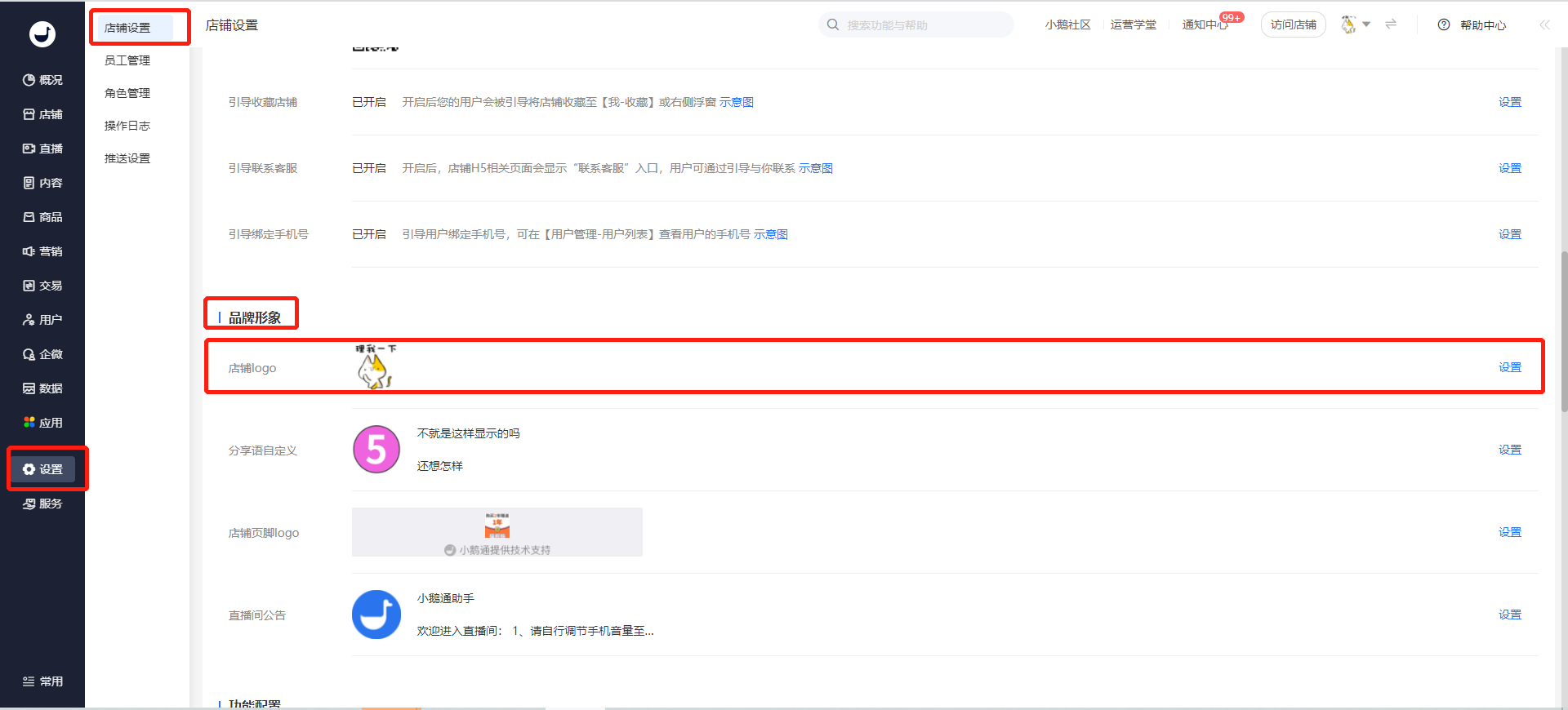Open the 营销 marketing section
Image resolution: width=1568 pixels, height=710 pixels.
coord(42,251)
